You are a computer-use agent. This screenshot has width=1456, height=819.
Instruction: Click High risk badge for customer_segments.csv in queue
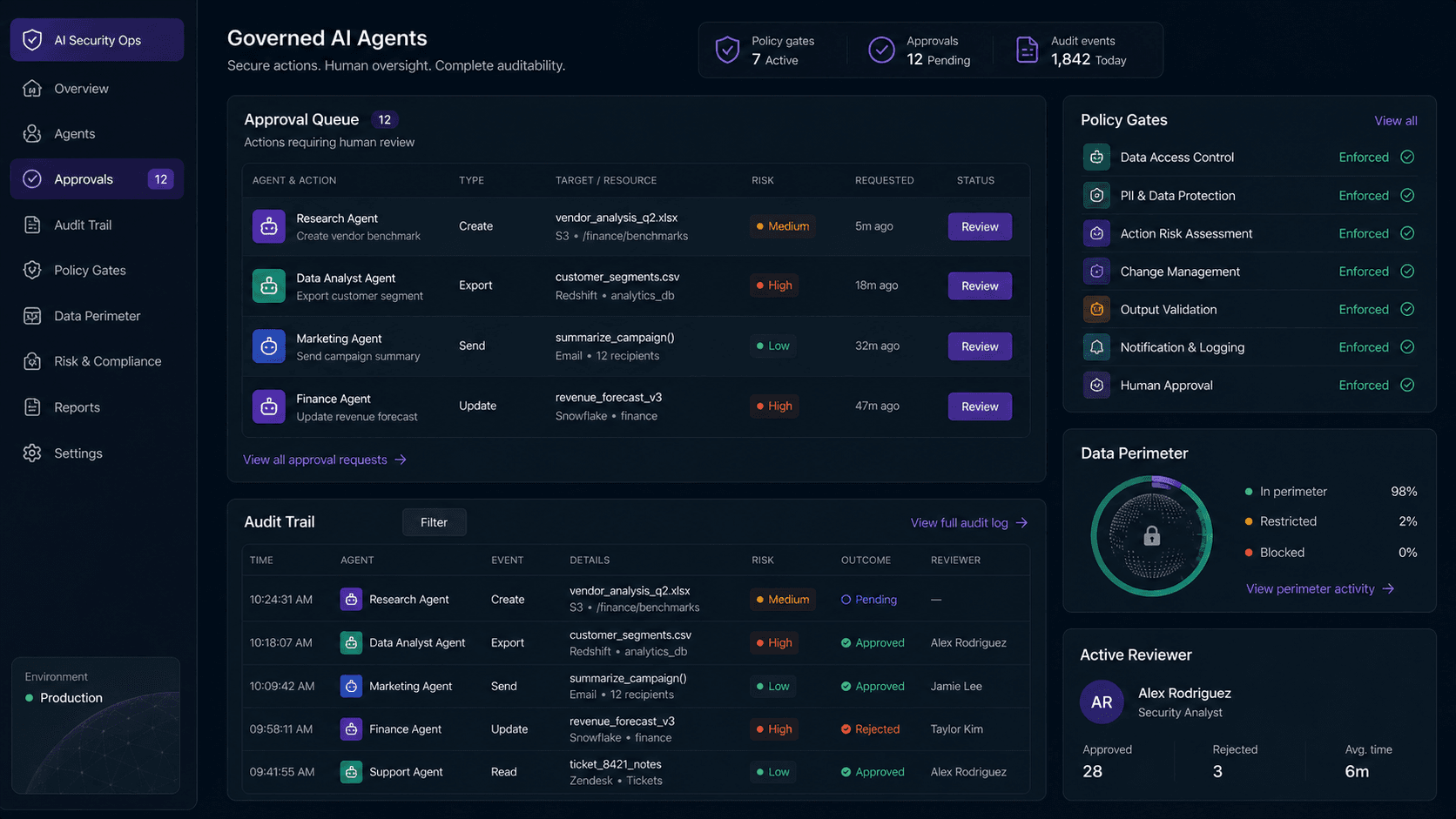774,285
